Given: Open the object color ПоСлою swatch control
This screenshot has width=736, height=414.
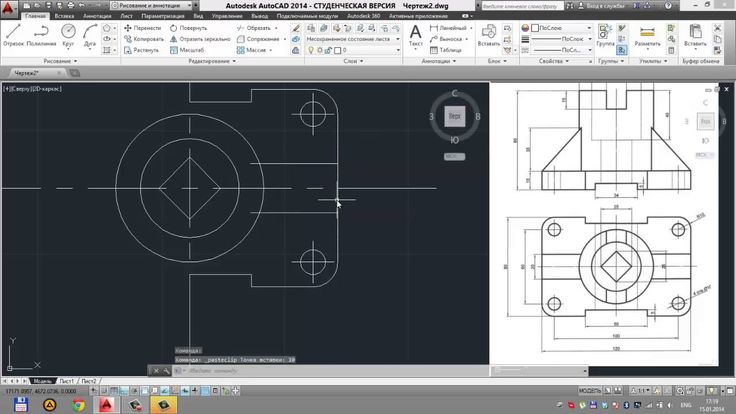Looking at the screenshot, I should point(561,28).
